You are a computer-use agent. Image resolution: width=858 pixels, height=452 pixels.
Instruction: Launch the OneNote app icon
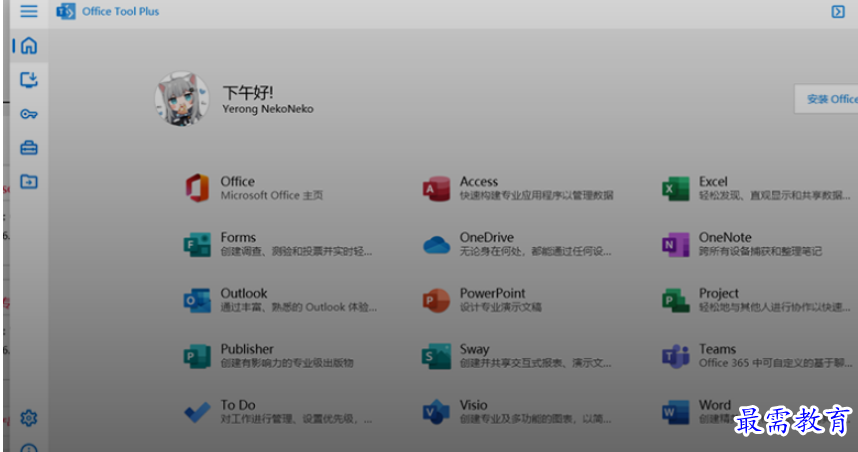[676, 244]
